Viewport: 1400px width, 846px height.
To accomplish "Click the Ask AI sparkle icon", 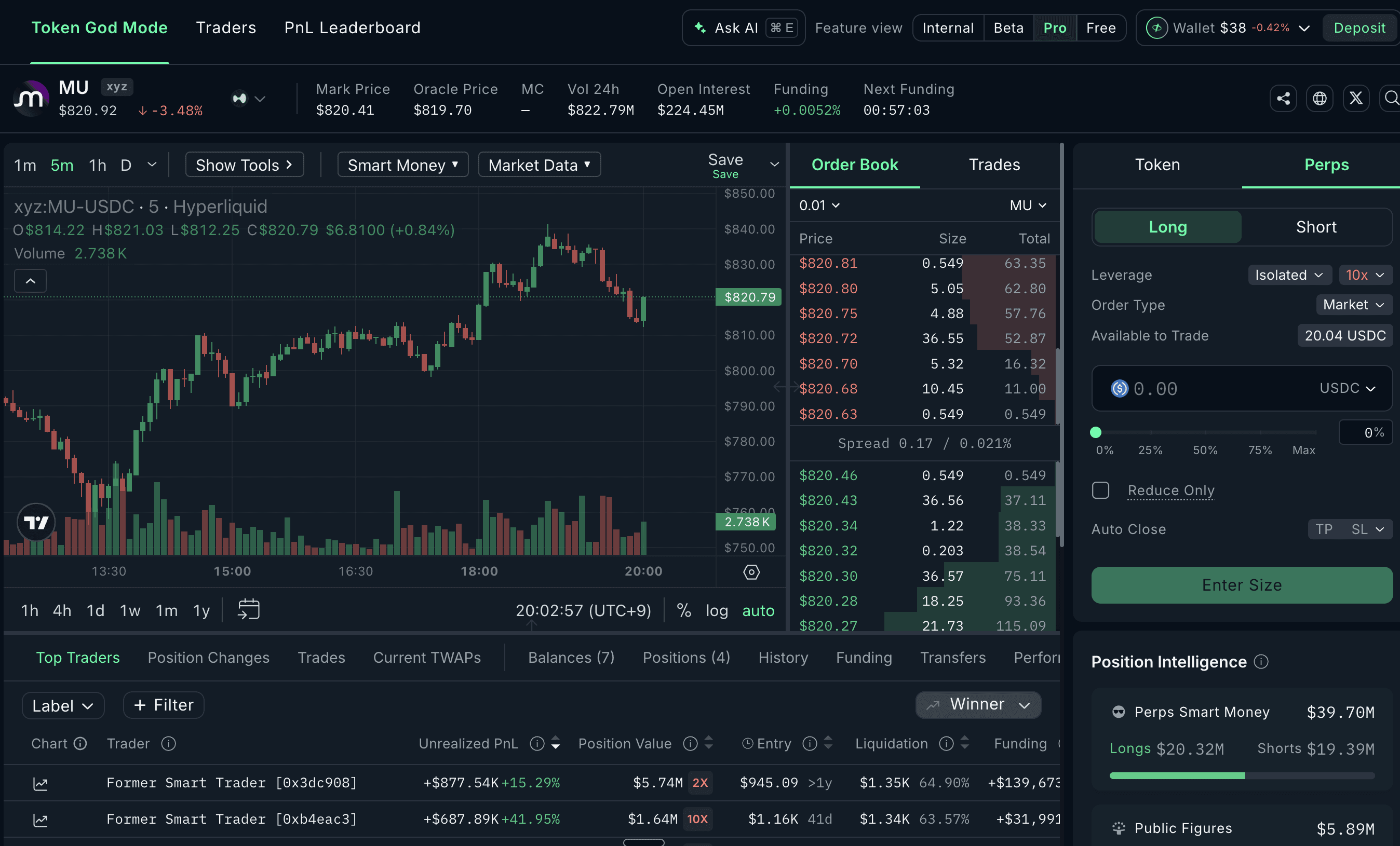I will point(700,28).
